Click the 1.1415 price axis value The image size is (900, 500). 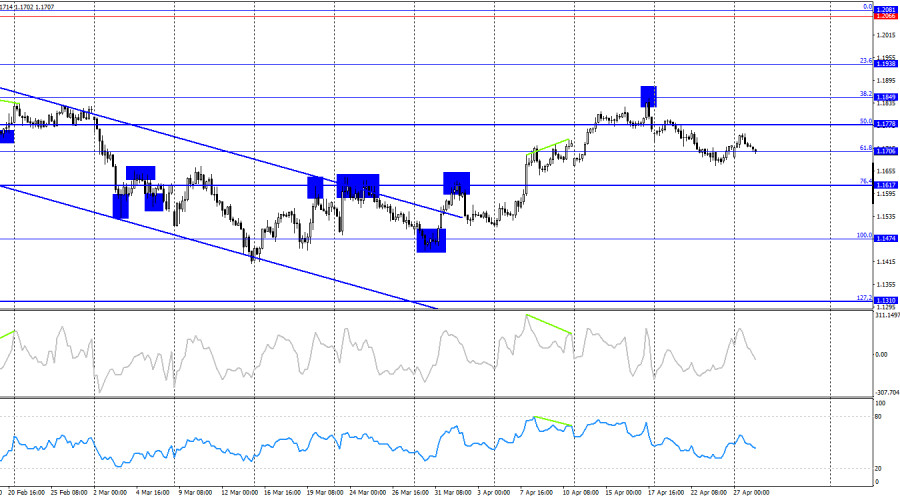(886, 262)
